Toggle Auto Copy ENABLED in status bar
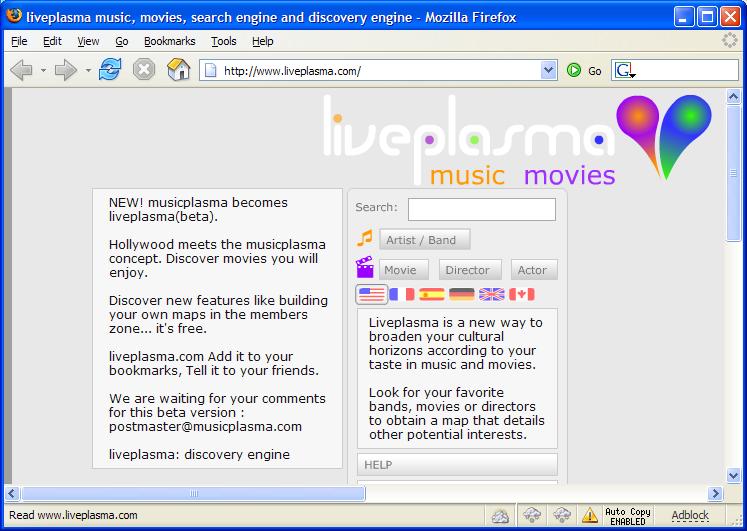The height and width of the screenshot is (531, 747). click(x=627, y=516)
